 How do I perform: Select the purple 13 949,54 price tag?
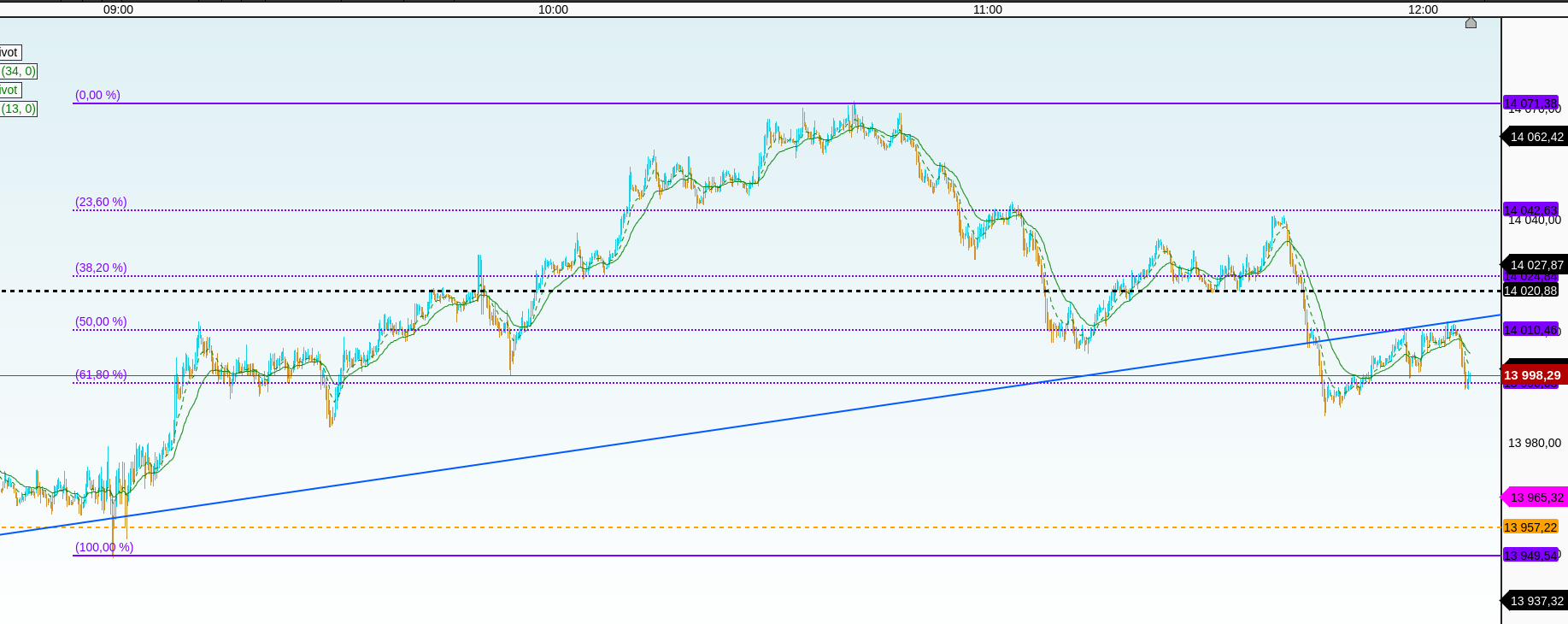pos(1530,556)
